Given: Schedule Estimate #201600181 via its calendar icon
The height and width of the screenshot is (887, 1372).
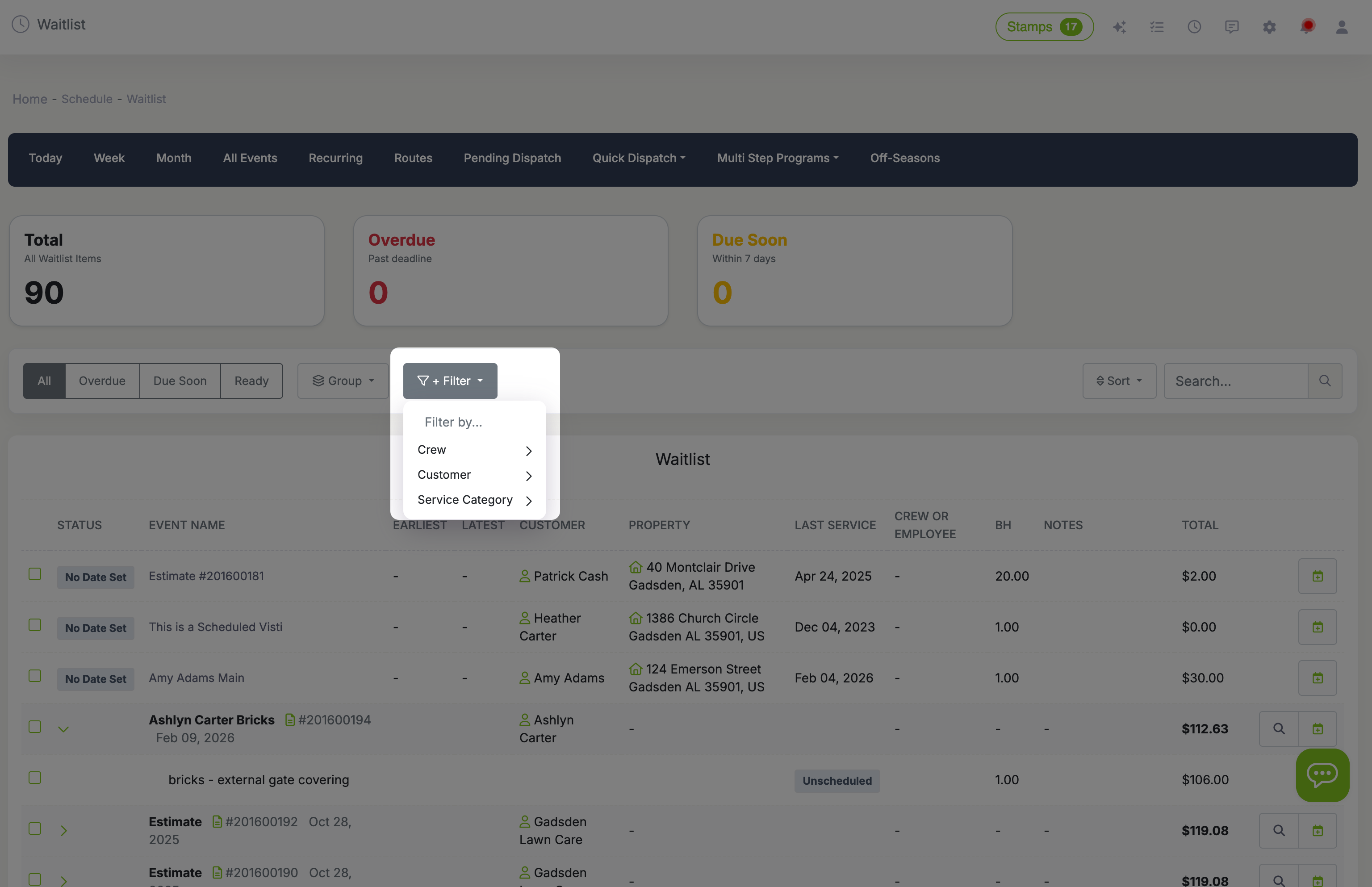Looking at the screenshot, I should coord(1317,575).
